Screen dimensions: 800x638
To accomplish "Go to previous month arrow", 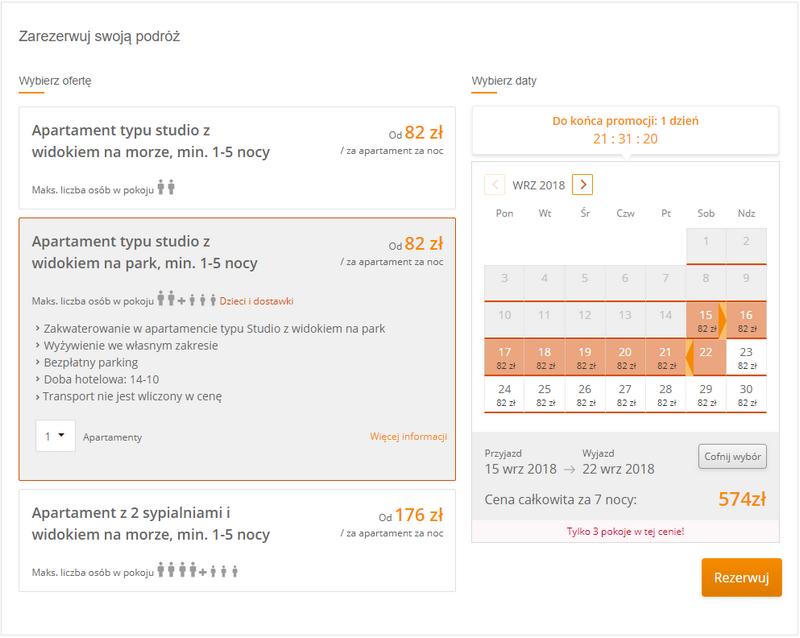I will (x=494, y=184).
